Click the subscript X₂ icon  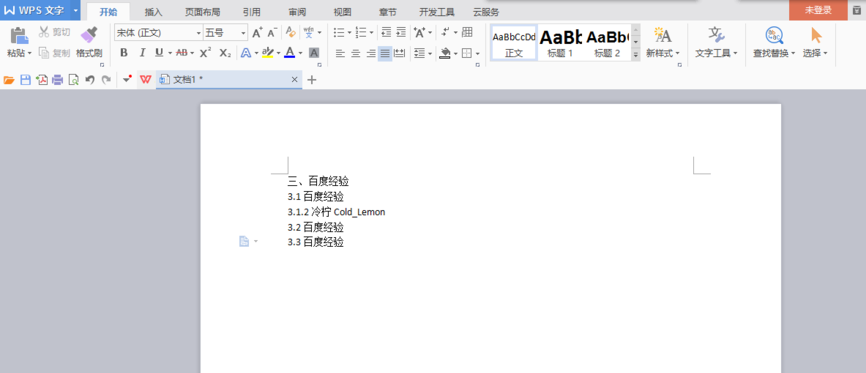click(x=225, y=53)
